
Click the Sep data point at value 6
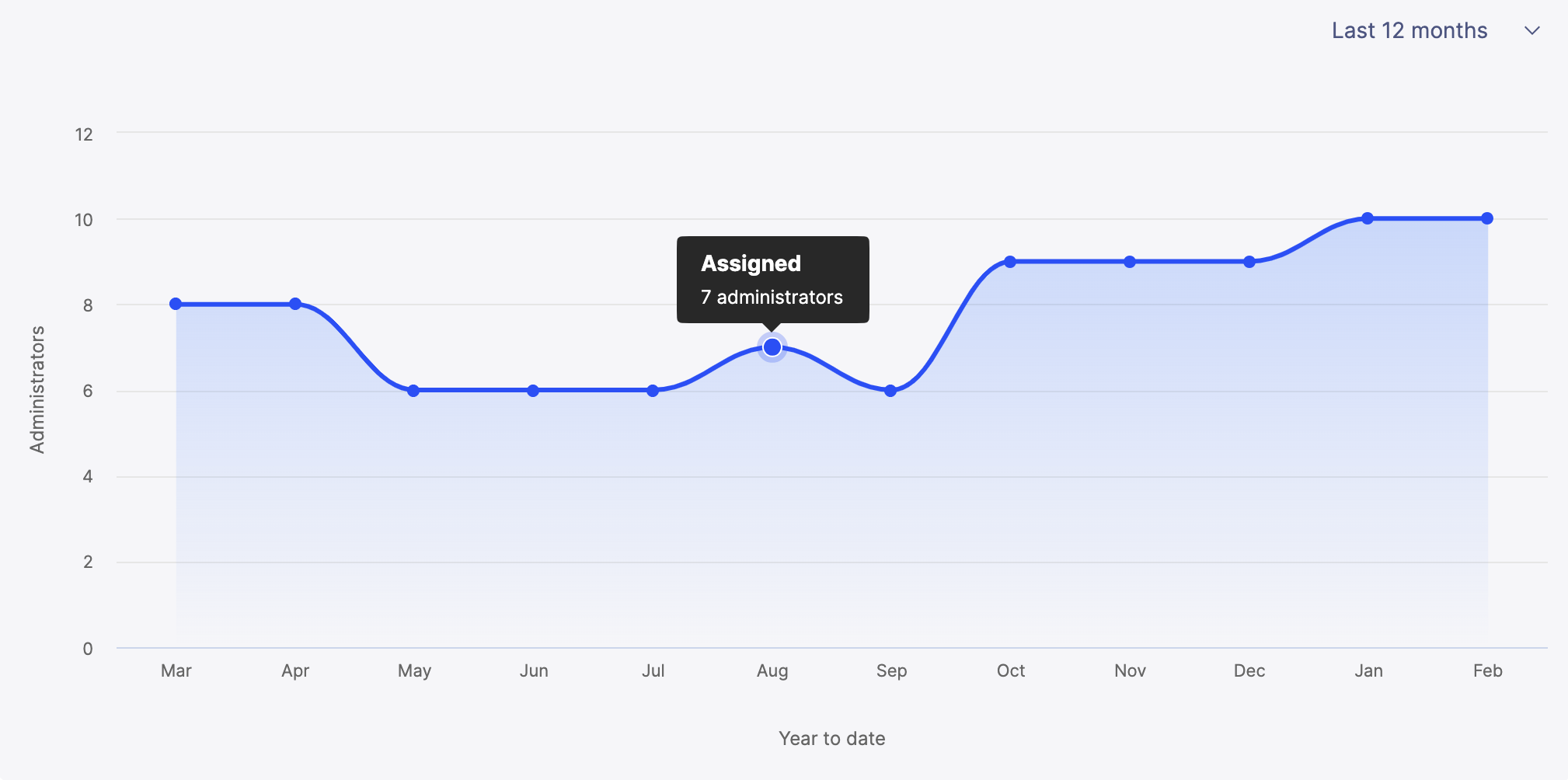click(x=891, y=391)
